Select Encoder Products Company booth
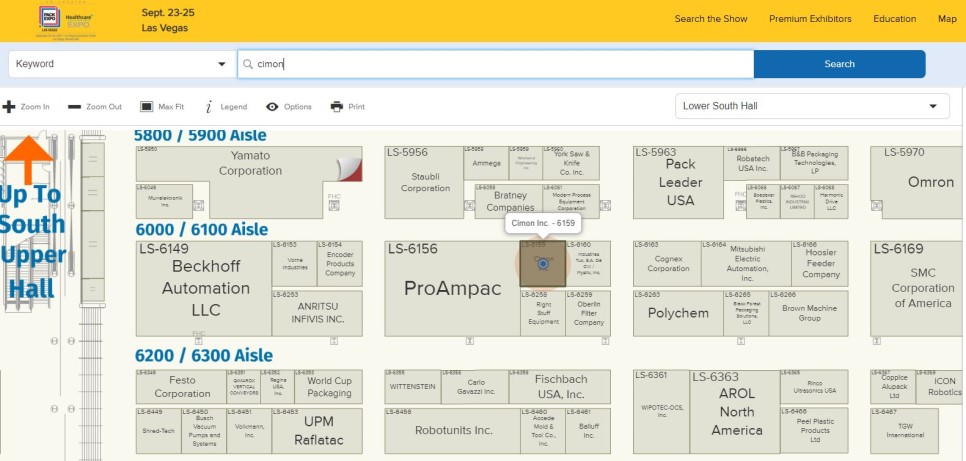The image size is (966, 461). coord(339,264)
